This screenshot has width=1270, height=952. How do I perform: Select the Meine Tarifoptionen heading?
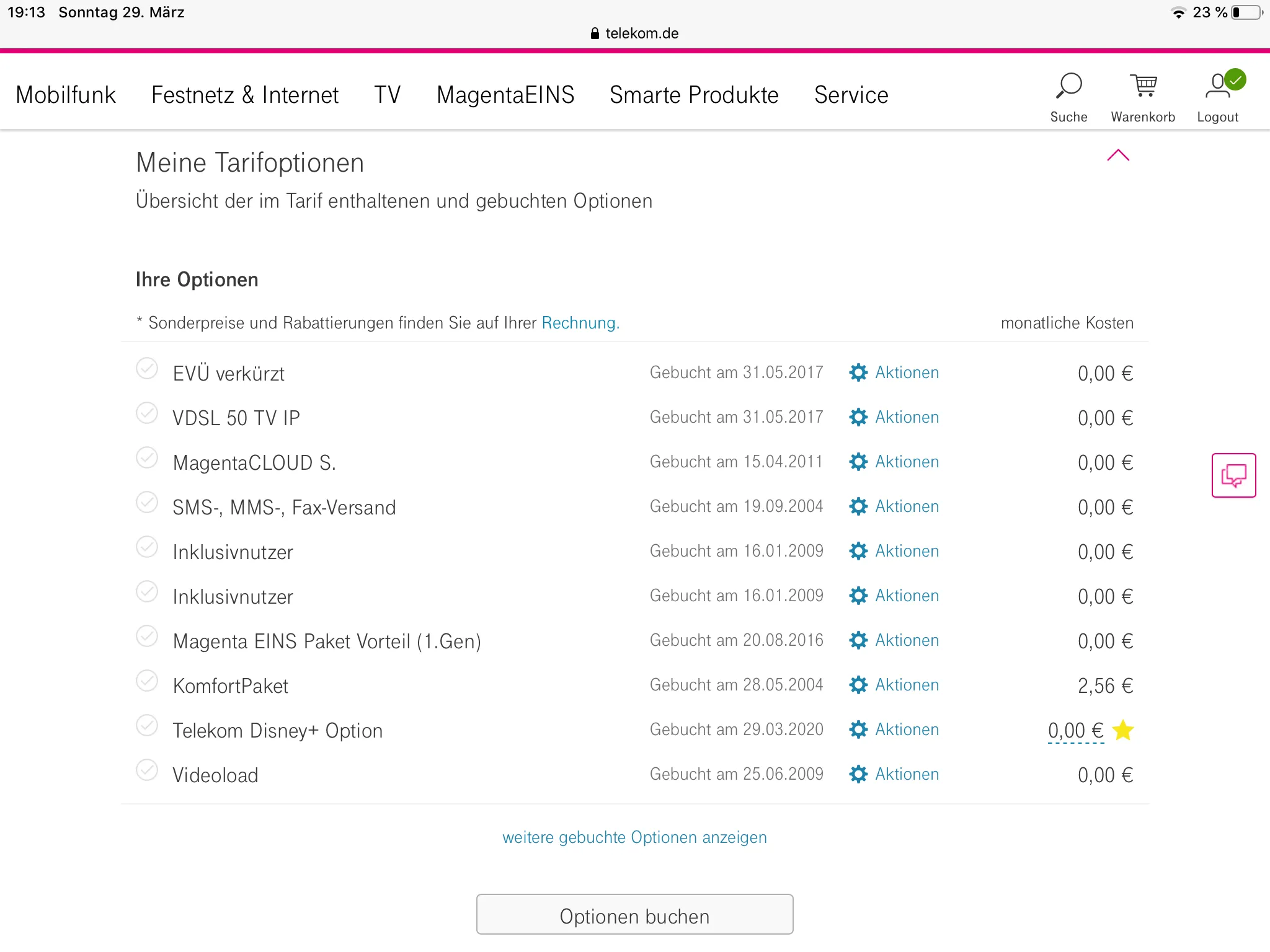click(250, 163)
